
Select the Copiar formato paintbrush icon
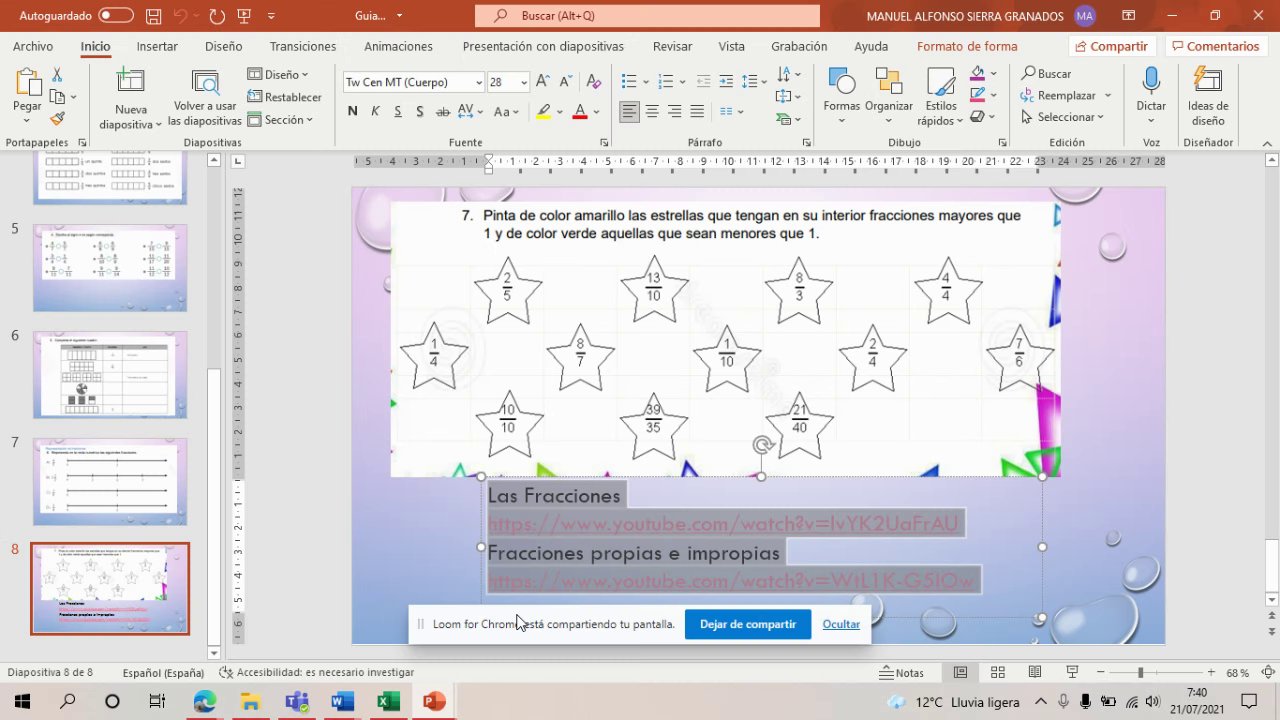coord(57,119)
